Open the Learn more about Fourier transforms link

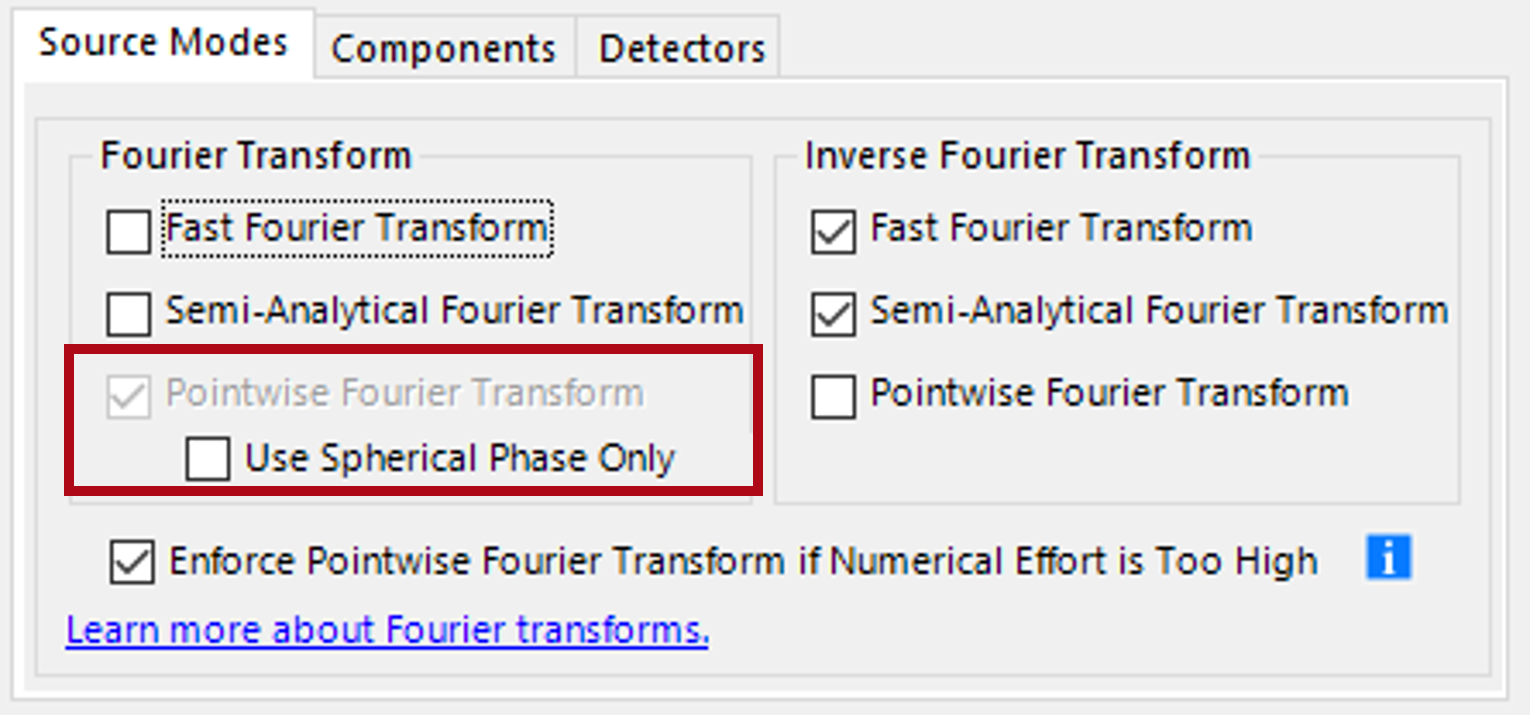[x=387, y=630]
